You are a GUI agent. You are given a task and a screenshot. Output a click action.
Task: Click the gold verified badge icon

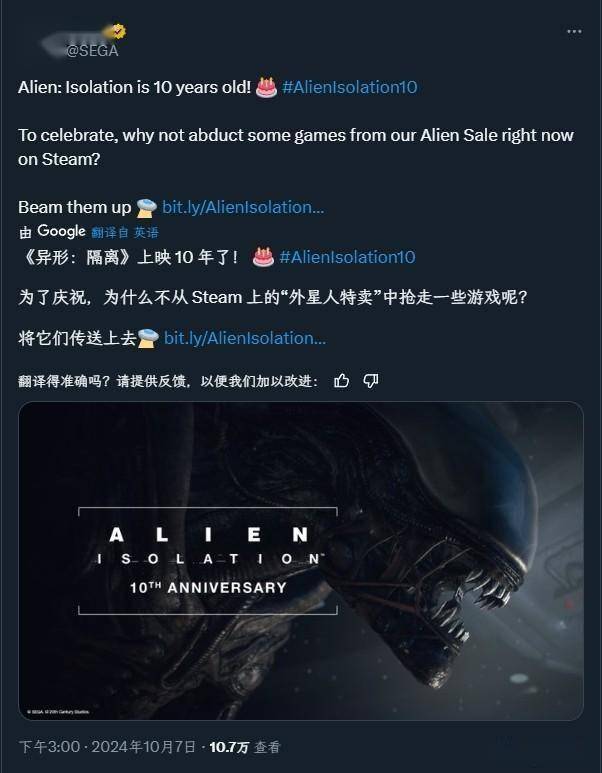[117, 32]
